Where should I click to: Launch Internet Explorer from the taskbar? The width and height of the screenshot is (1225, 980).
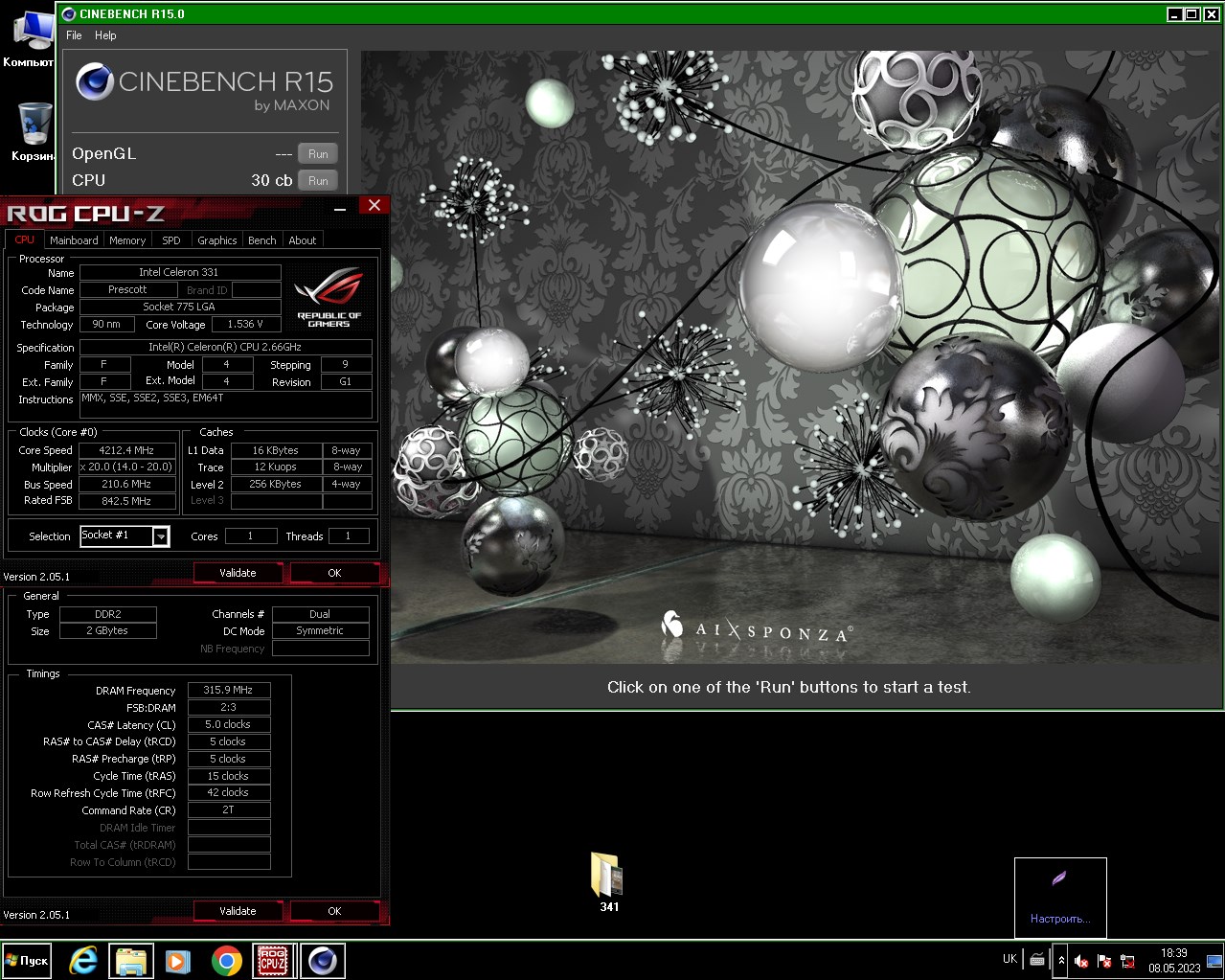[x=83, y=961]
